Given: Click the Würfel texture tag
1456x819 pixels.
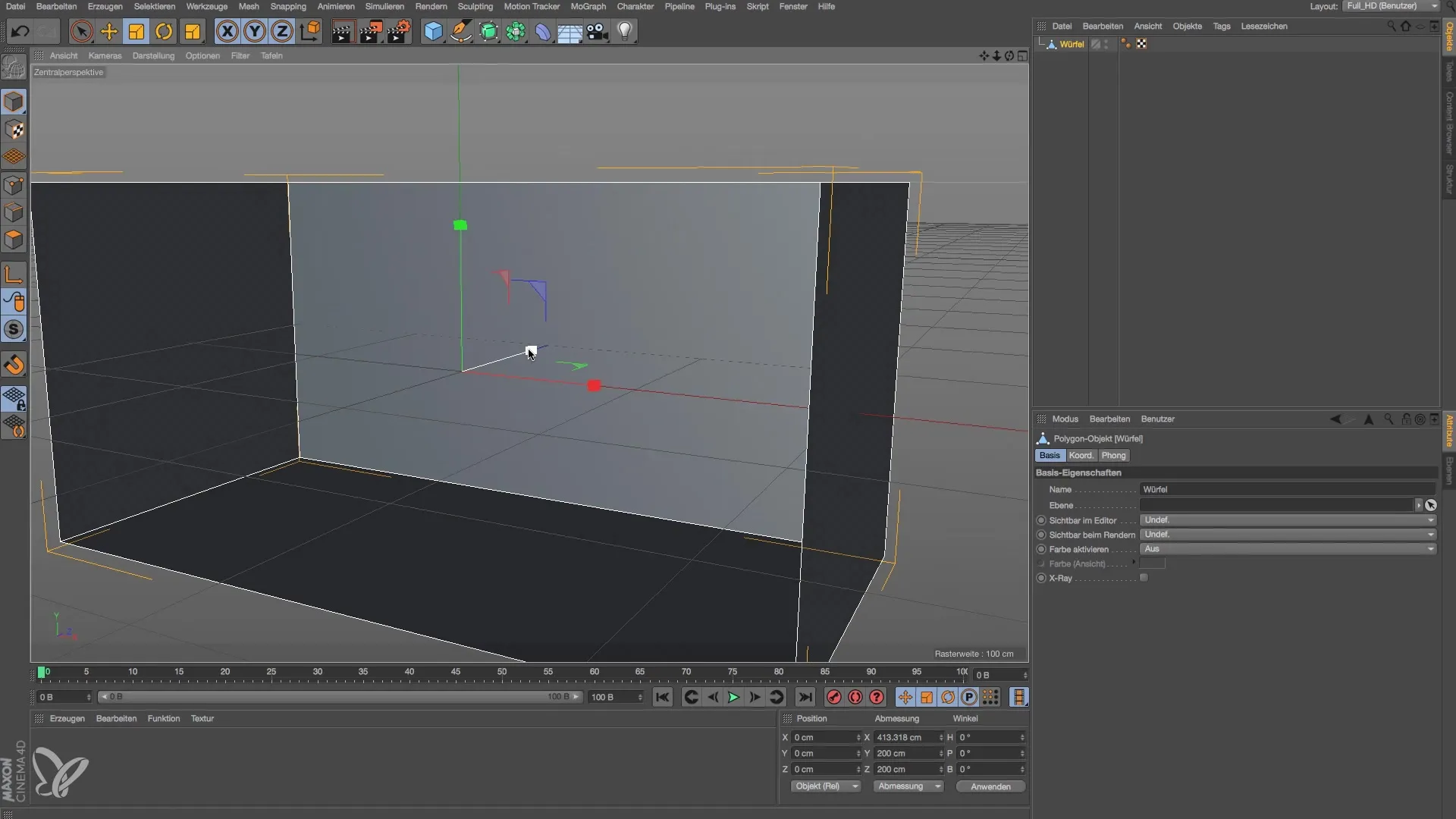Looking at the screenshot, I should point(1141,44).
